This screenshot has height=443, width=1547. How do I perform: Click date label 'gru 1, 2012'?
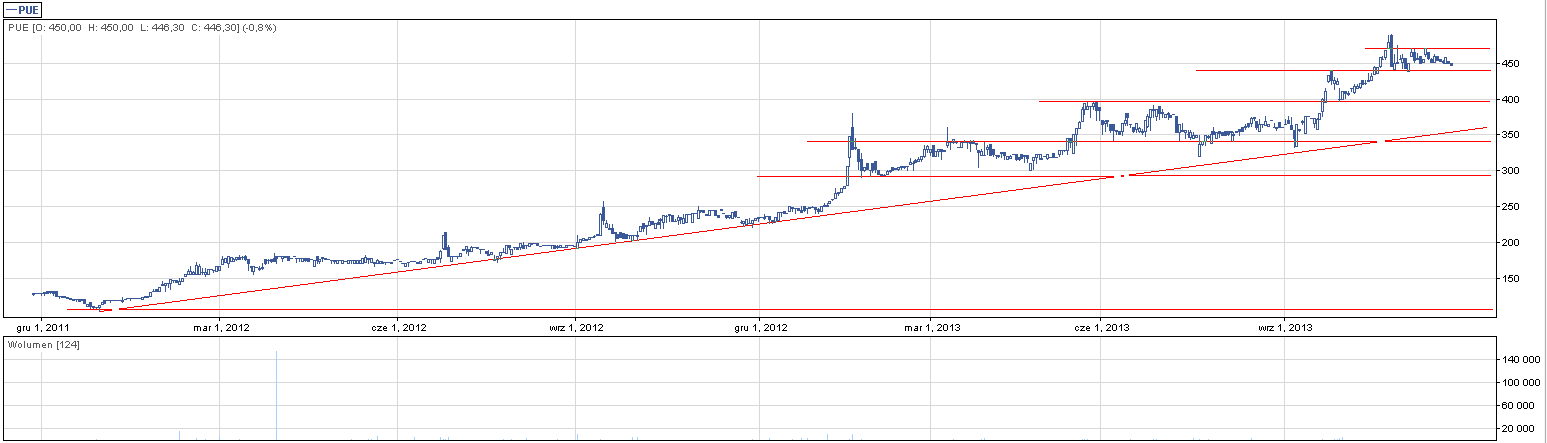[x=760, y=326]
